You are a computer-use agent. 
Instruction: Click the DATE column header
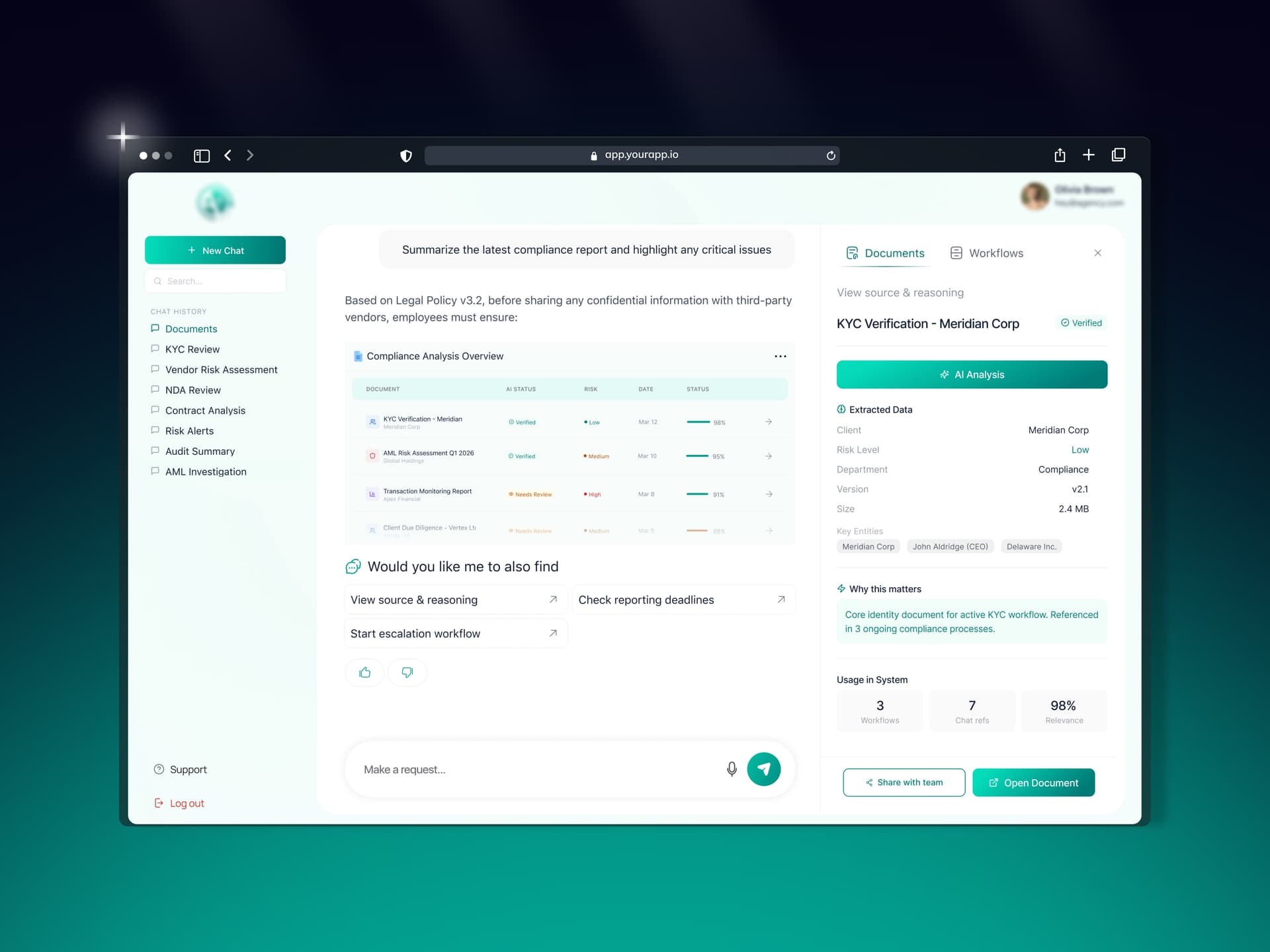[646, 389]
